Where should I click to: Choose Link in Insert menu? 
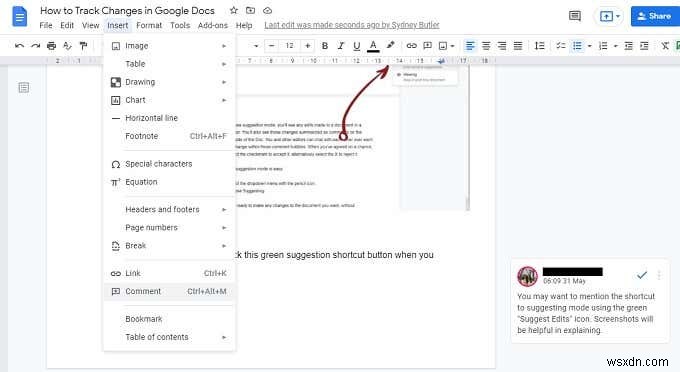(x=169, y=273)
